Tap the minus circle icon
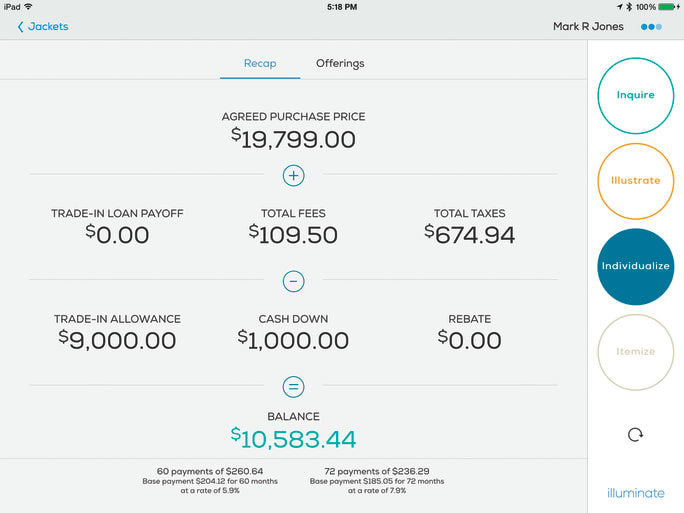The height and width of the screenshot is (513, 684). coord(293,281)
